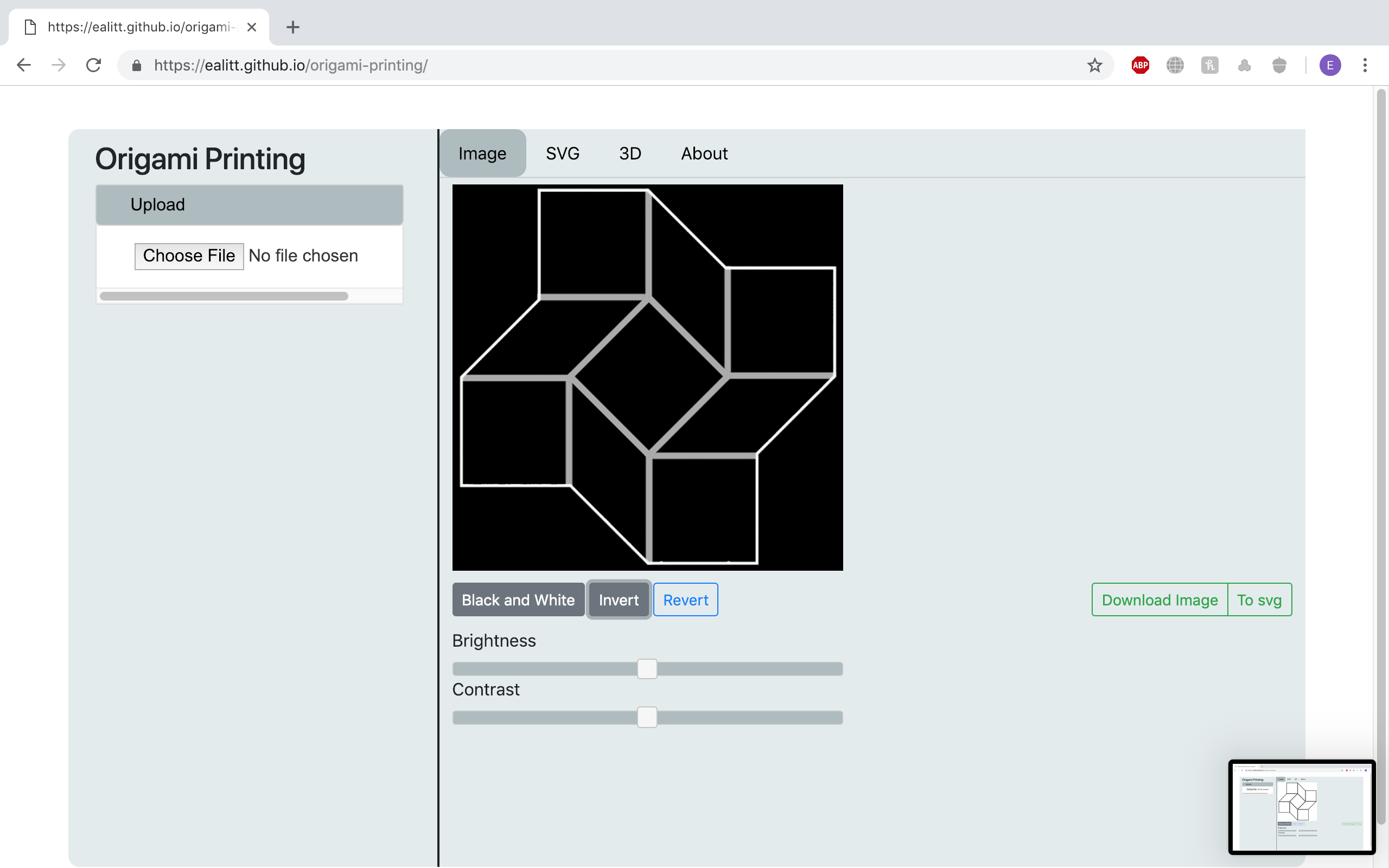Click the Brightness slider handle
The image size is (1389, 868).
coord(647,669)
